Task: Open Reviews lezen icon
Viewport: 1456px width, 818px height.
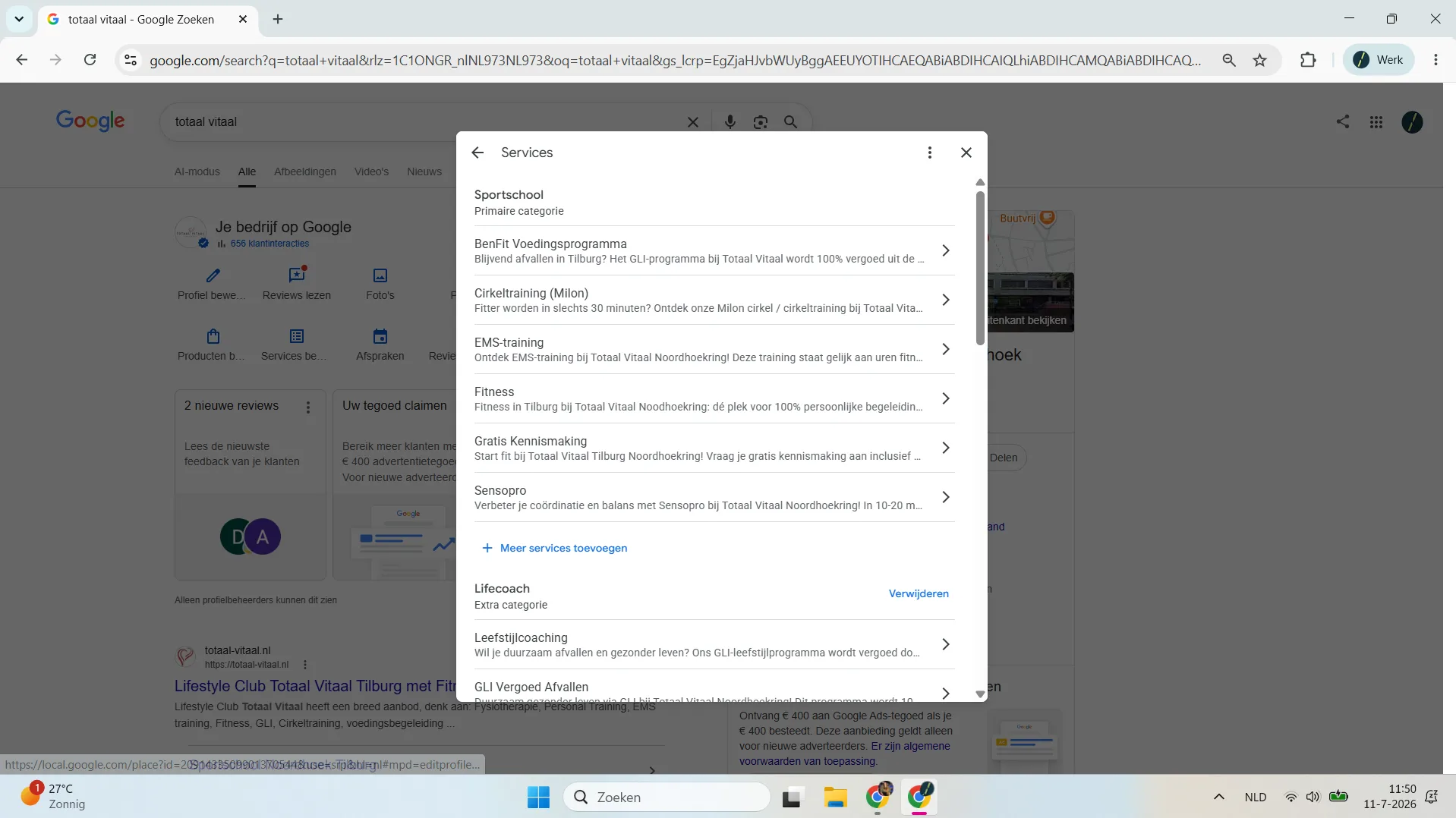Action: click(297, 275)
